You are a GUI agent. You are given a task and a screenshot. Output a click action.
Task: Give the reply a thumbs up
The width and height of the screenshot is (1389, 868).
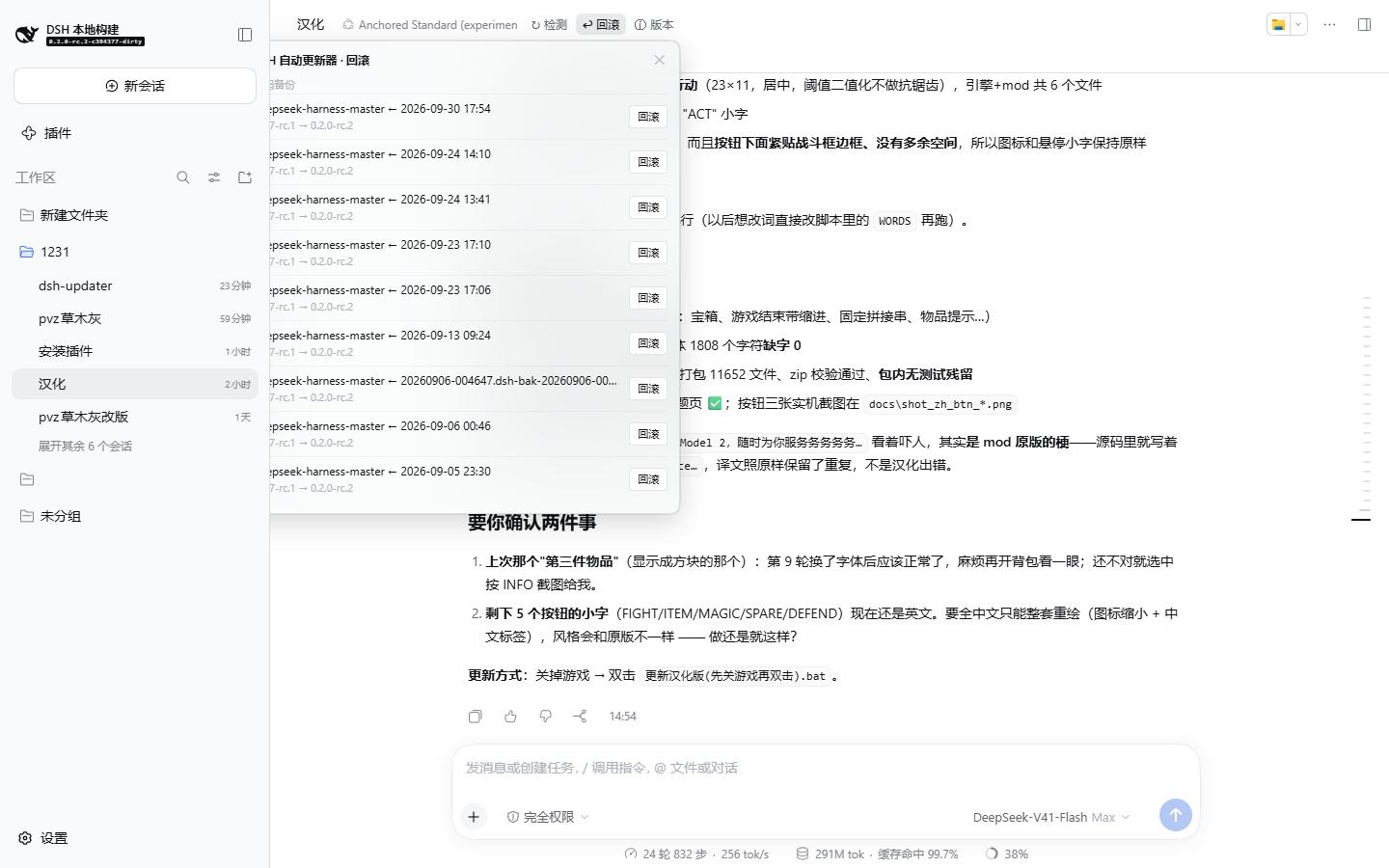pos(510,717)
